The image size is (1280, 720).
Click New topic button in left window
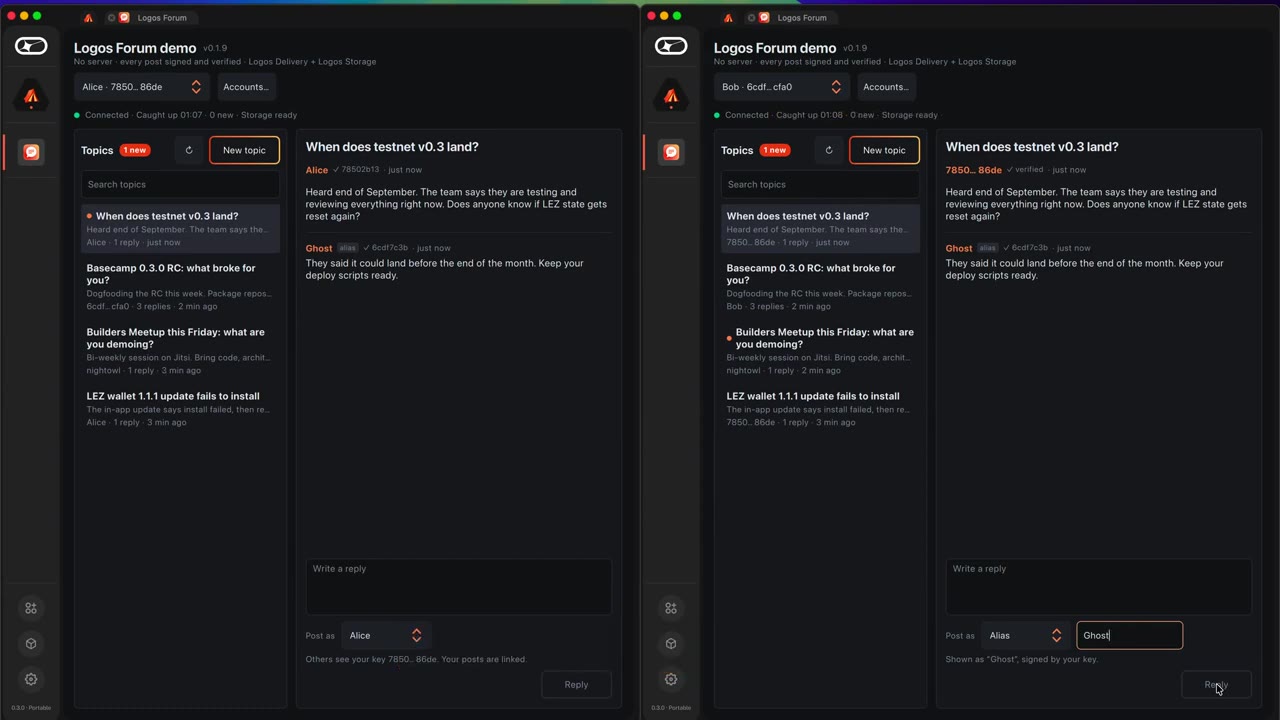tap(244, 150)
